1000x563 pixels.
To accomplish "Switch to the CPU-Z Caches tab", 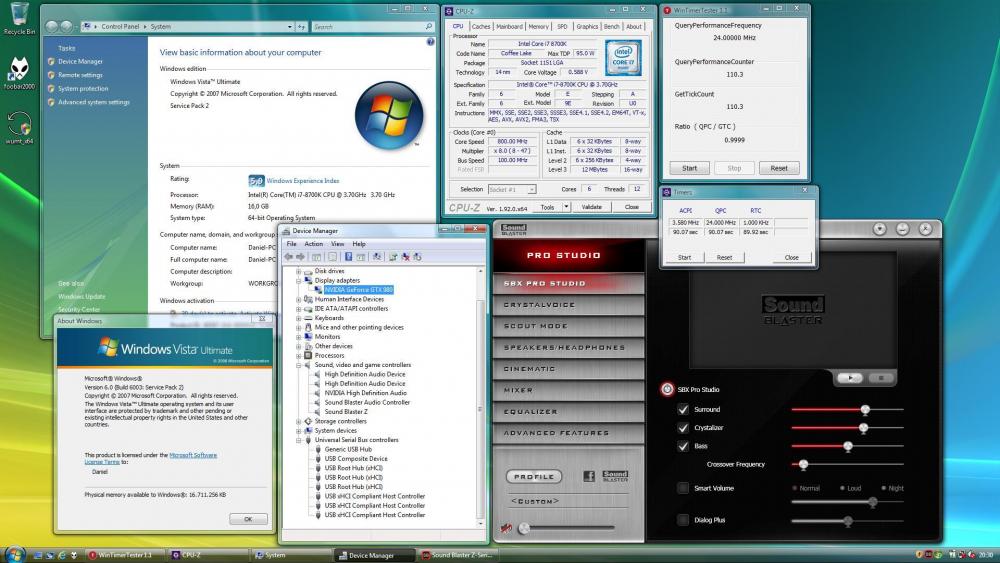I will (x=481, y=26).
